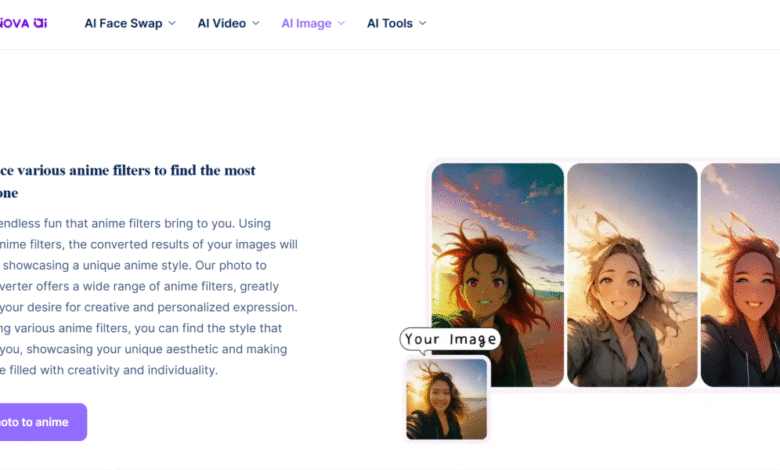This screenshot has height=470, width=780.
Task: Open the AI Video menu
Action: pos(221,23)
